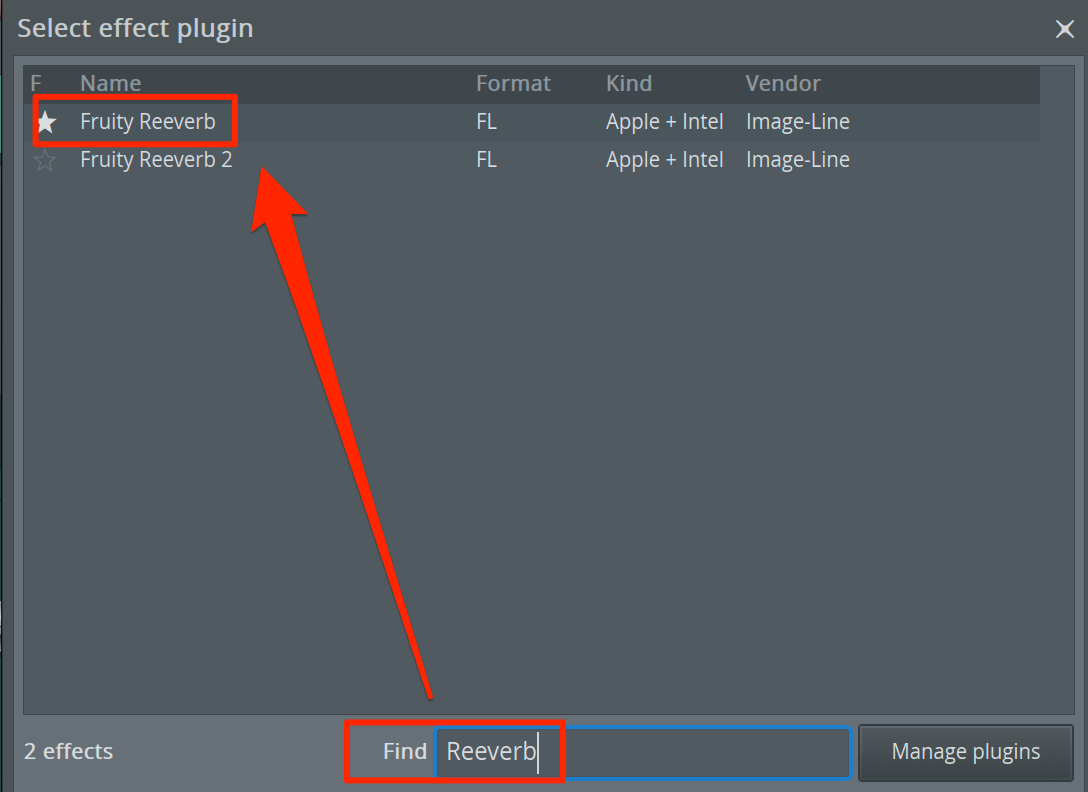Unfavorite Fruity Reeverb using its filled star
This screenshot has width=1088, height=792.
pyautogui.click(x=46, y=122)
